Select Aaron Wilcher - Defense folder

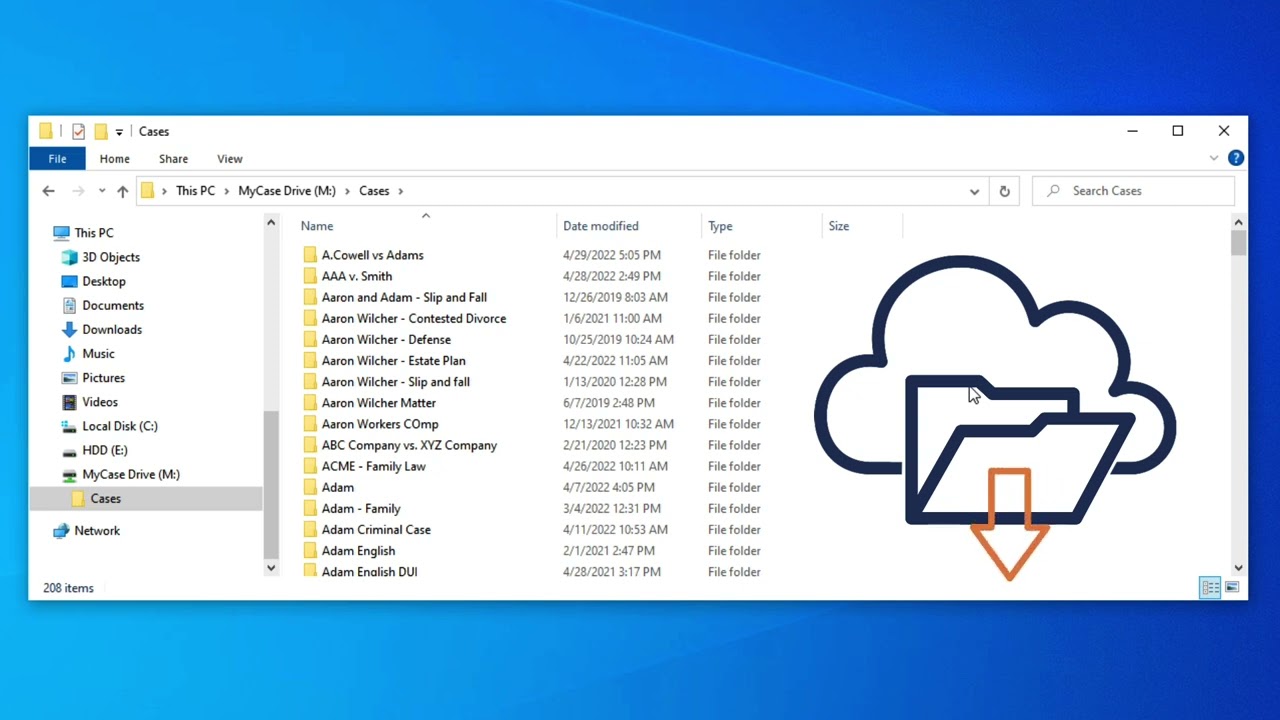coord(386,339)
